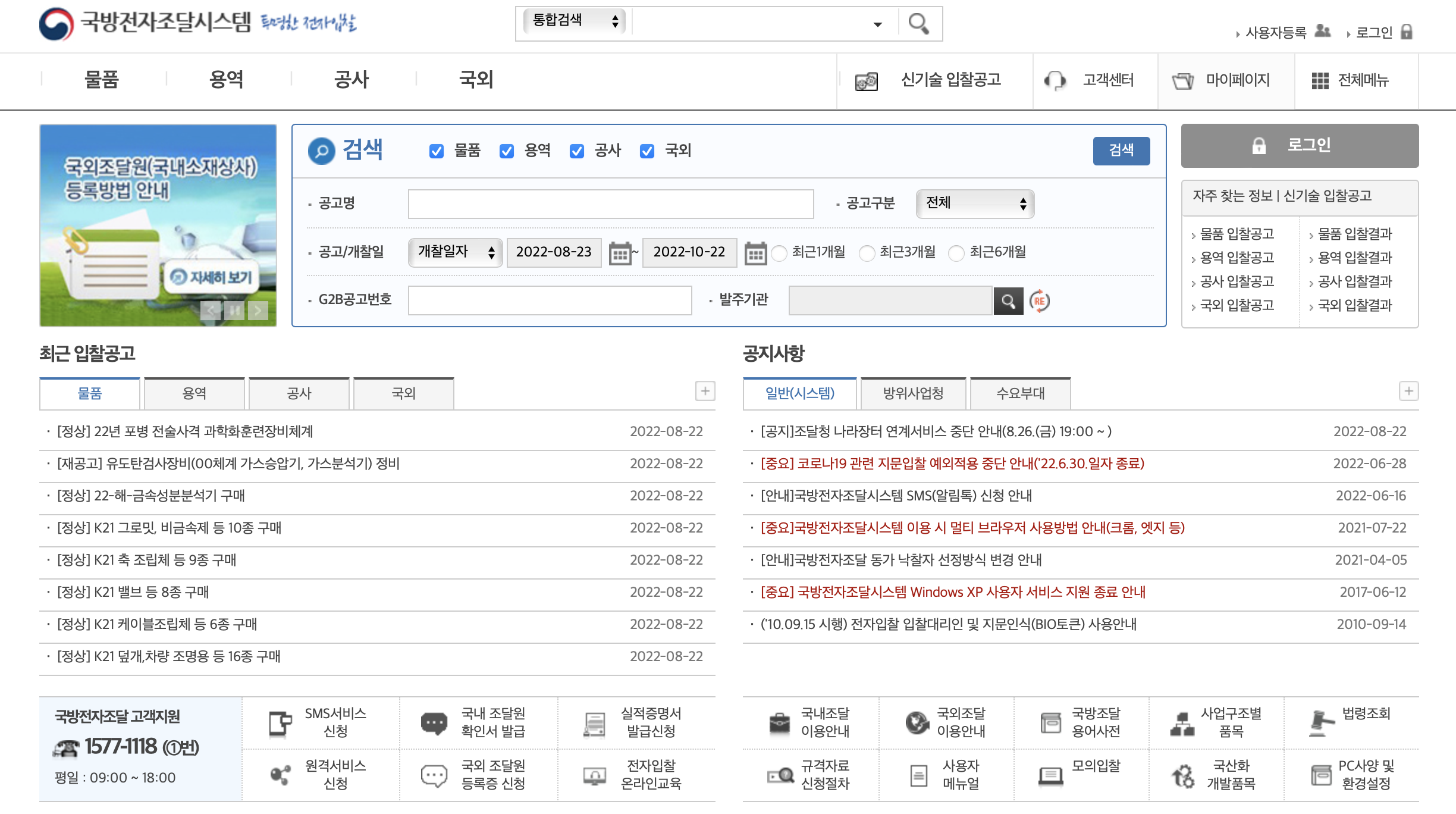This screenshot has height=814, width=1456.
Task: Expand the 공고구분 dropdown showing 전체
Action: click(x=974, y=203)
